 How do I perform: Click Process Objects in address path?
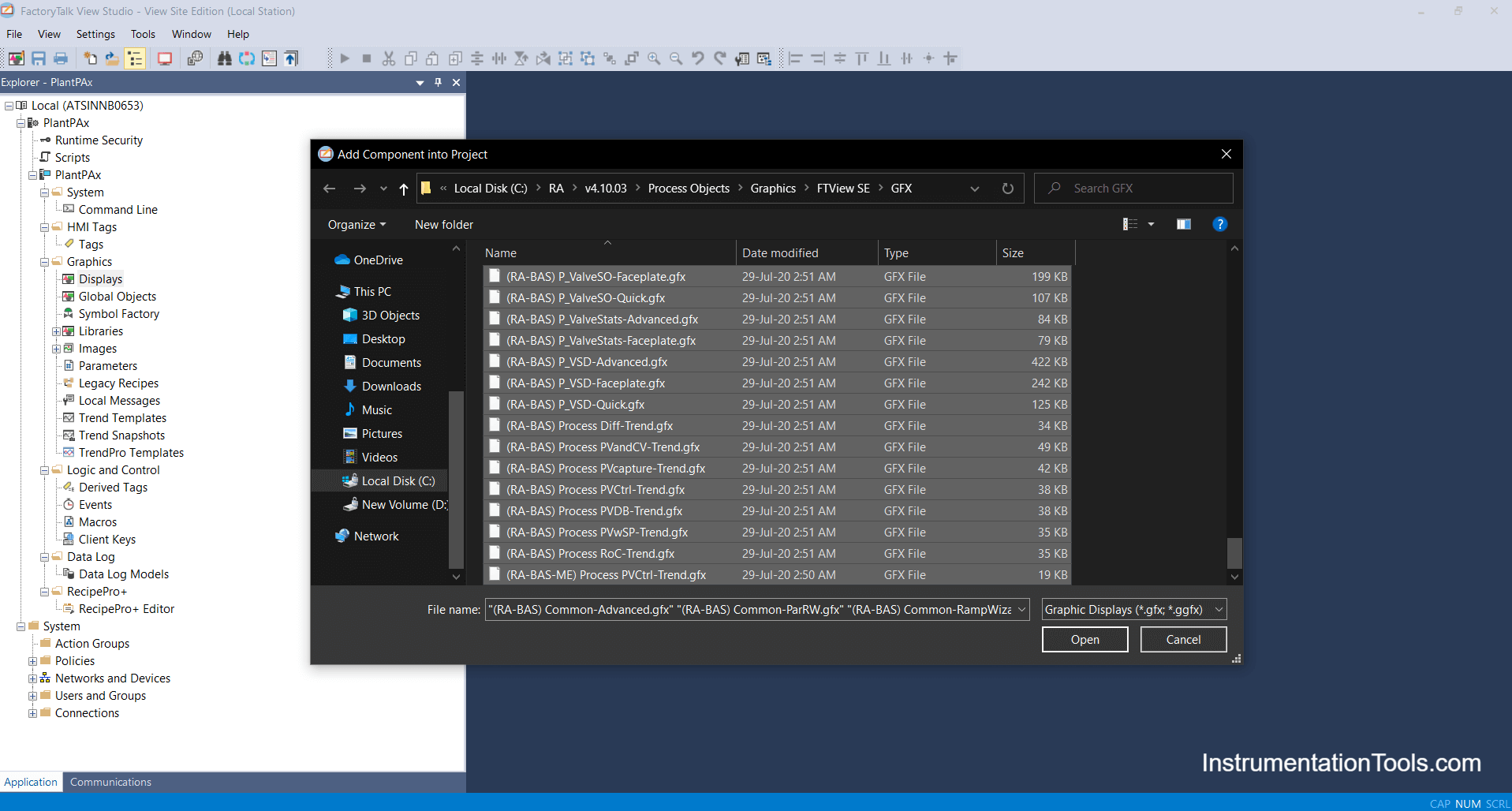(x=689, y=189)
